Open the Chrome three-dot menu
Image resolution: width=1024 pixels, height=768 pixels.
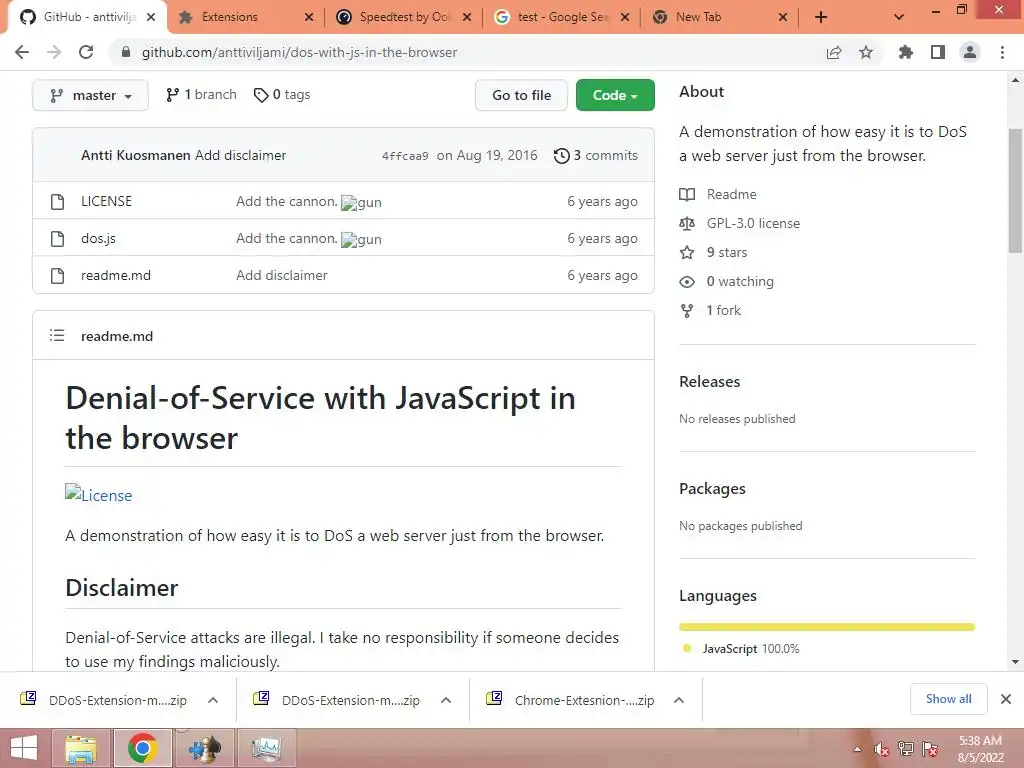[1002, 52]
